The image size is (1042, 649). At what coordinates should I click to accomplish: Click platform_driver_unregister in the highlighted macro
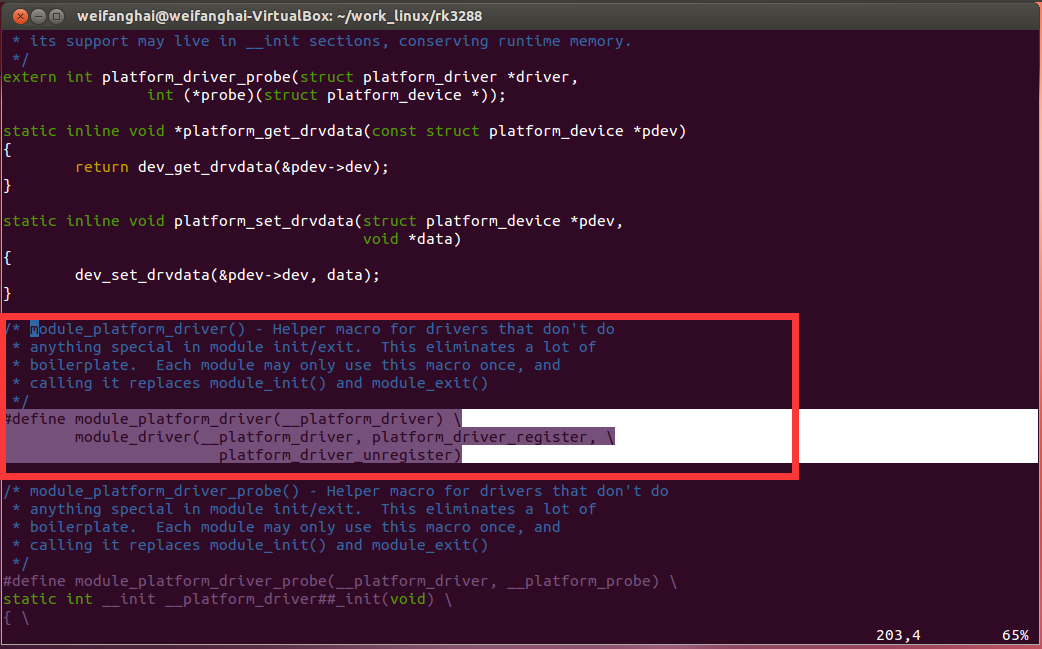tap(340, 455)
